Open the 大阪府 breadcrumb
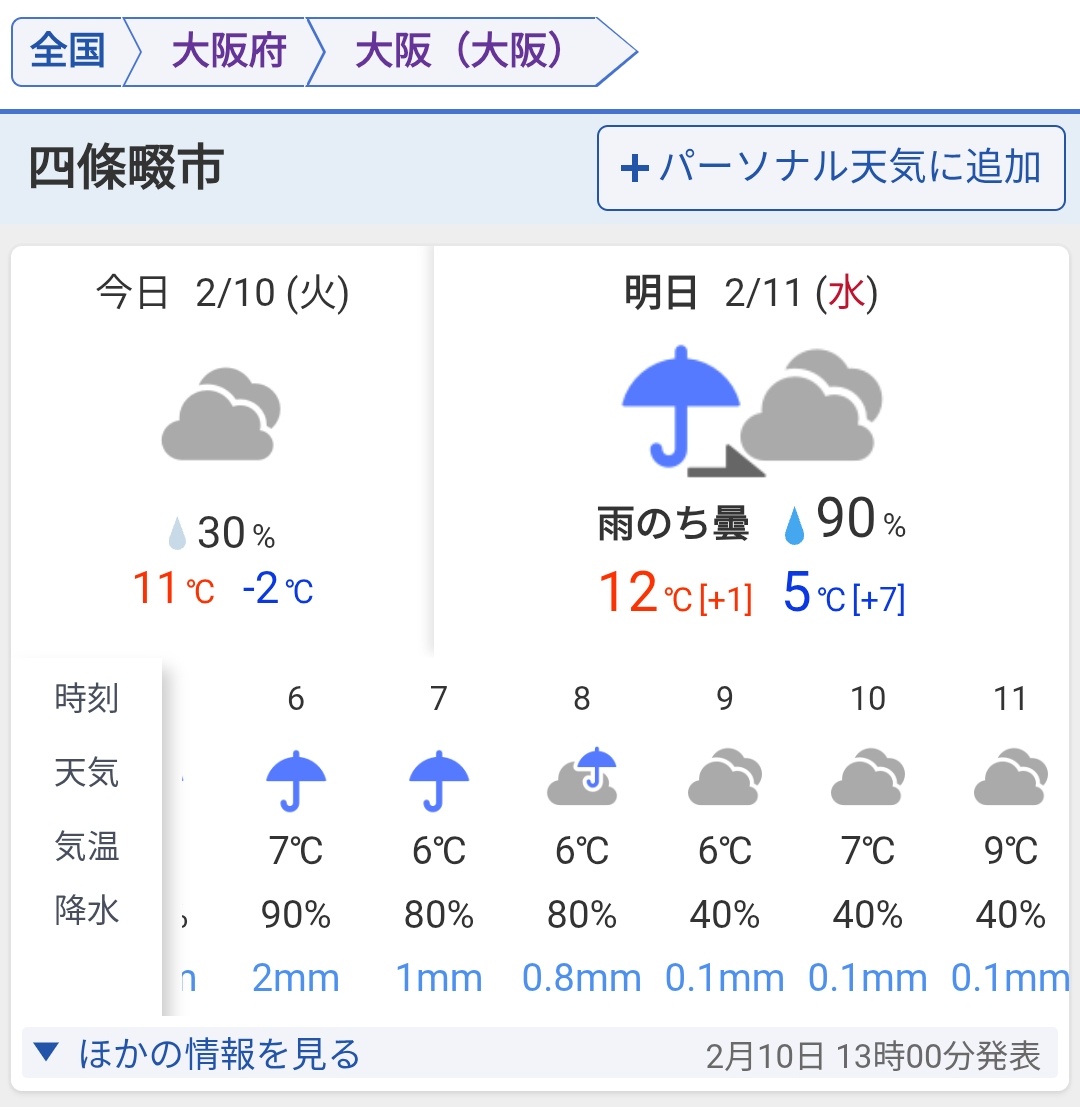Image resolution: width=1080 pixels, height=1107 pixels. coord(228,51)
